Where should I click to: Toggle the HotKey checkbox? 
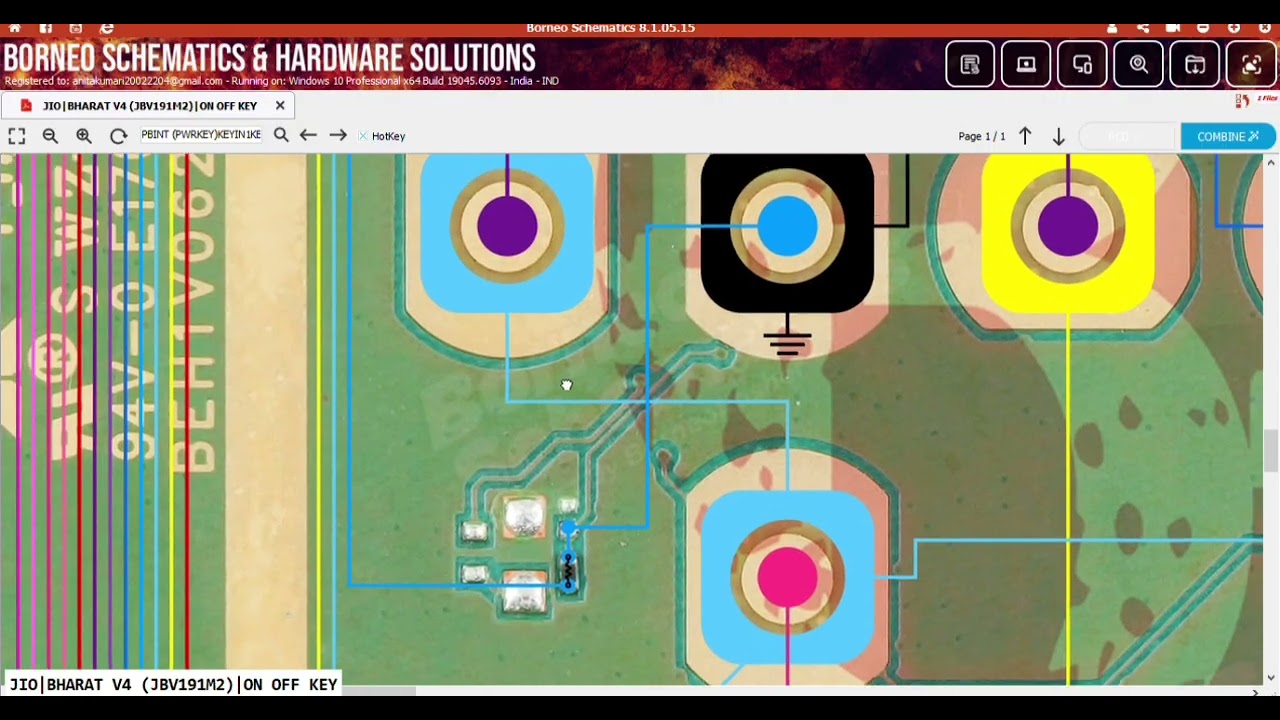[x=363, y=136]
